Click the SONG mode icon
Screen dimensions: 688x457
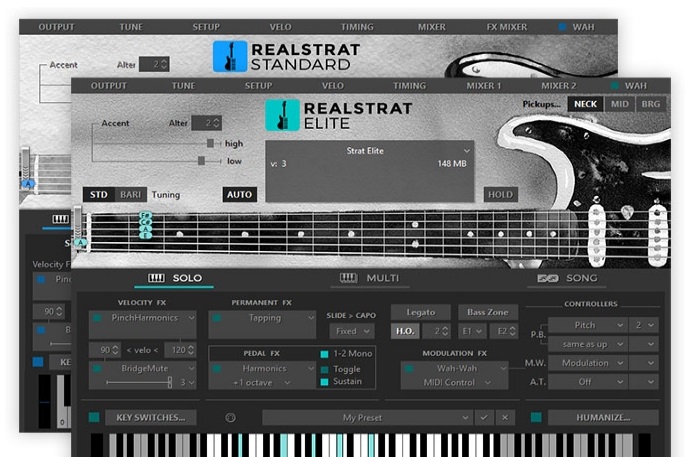[547, 278]
